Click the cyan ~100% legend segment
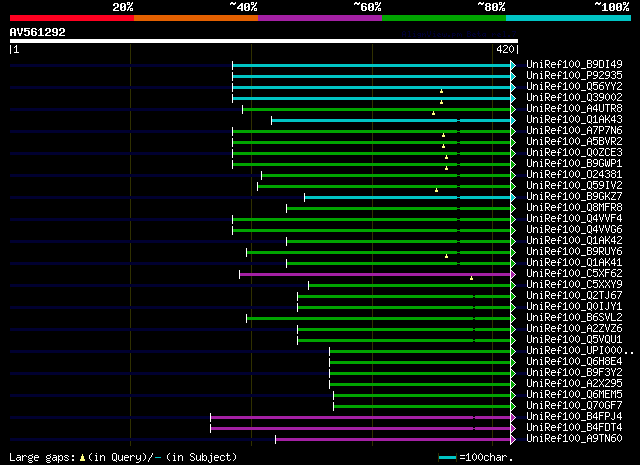The height and width of the screenshot is (465, 640). click(x=569, y=18)
